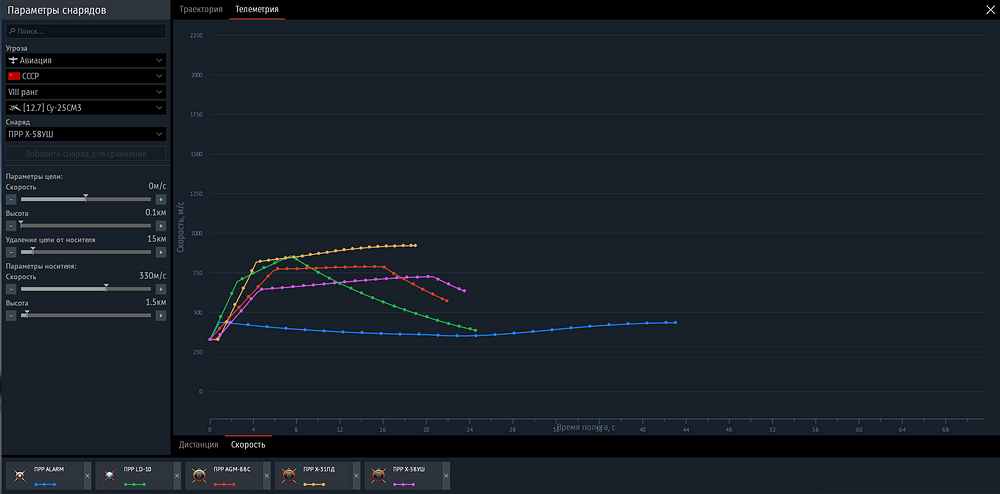Click the Параметры носителя section label
This screenshot has height=494, width=1000.
pyautogui.click(x=41, y=266)
